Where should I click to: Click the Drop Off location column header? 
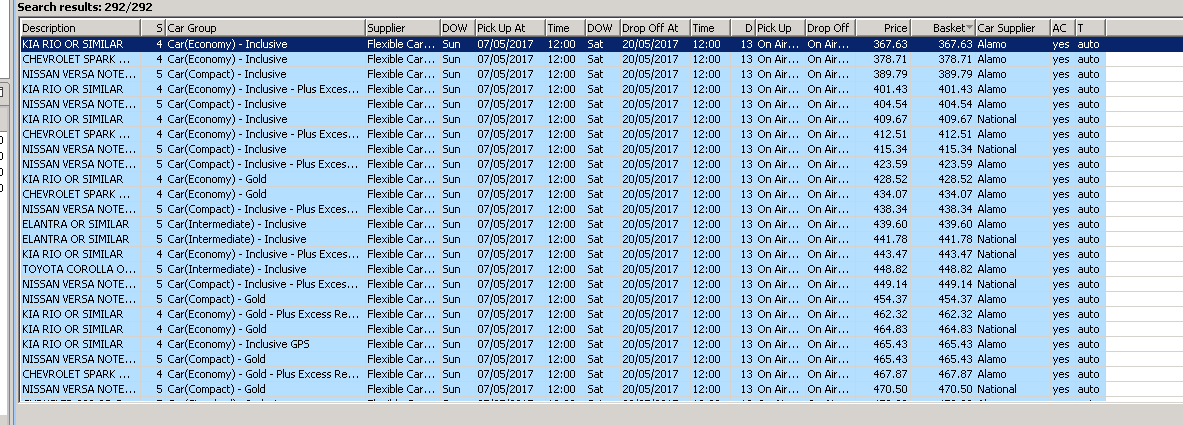[830, 28]
